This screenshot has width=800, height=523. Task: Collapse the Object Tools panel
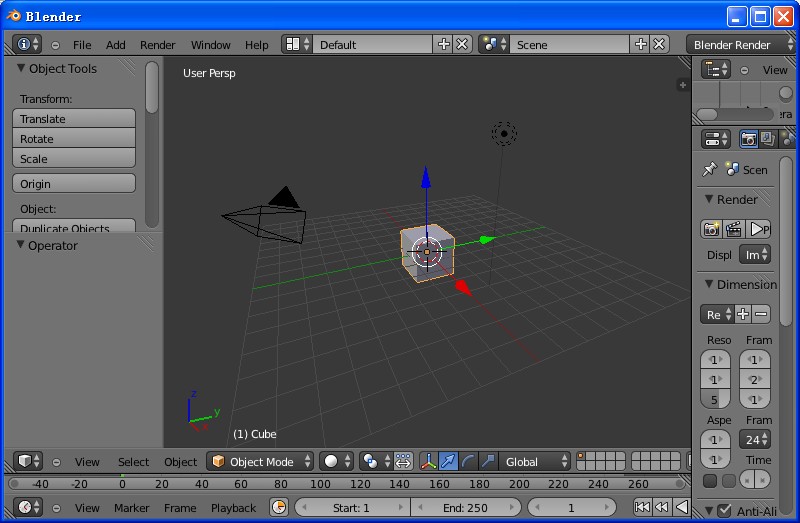tap(21, 69)
